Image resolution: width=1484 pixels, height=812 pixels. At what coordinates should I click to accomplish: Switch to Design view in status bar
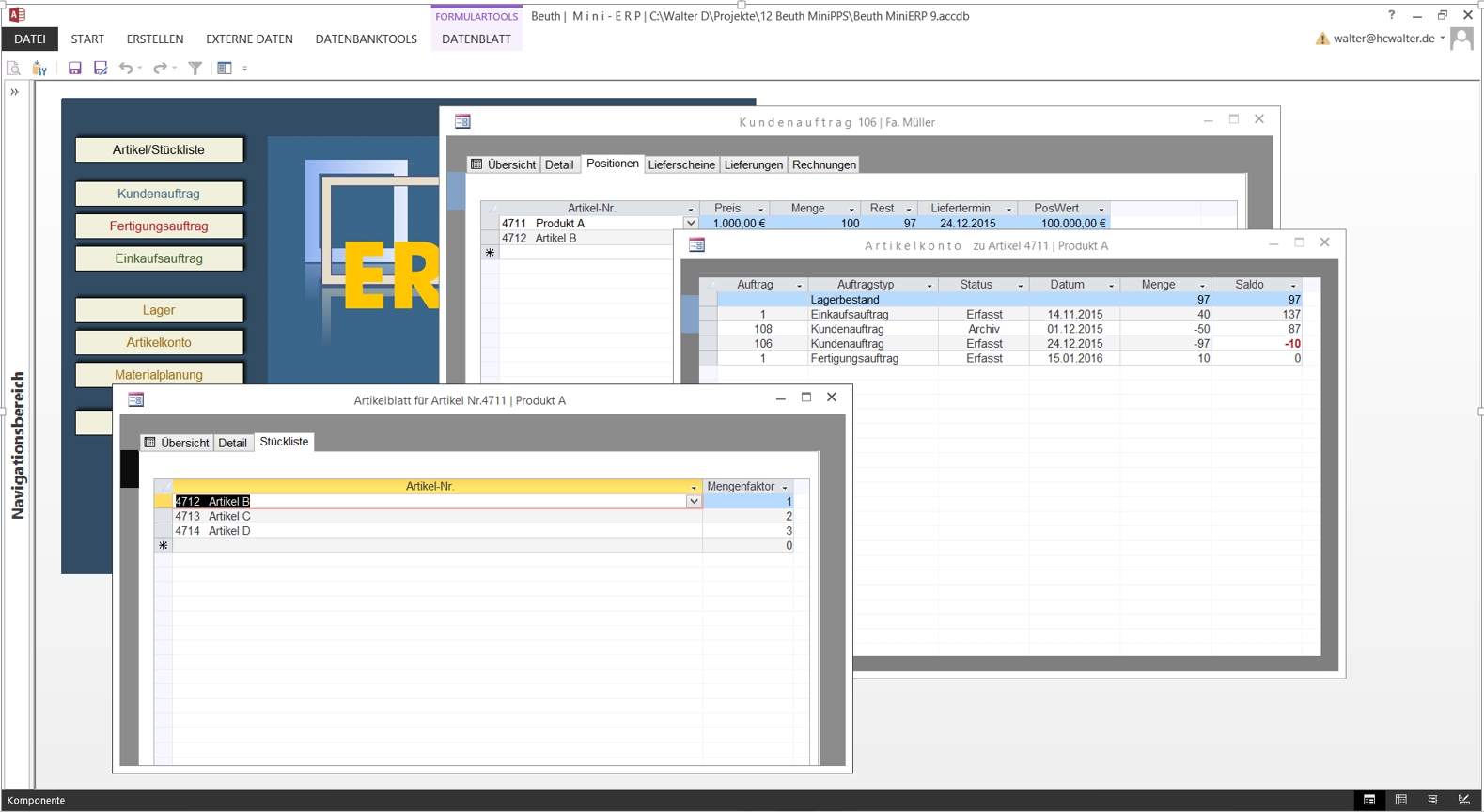pyautogui.click(x=1463, y=800)
